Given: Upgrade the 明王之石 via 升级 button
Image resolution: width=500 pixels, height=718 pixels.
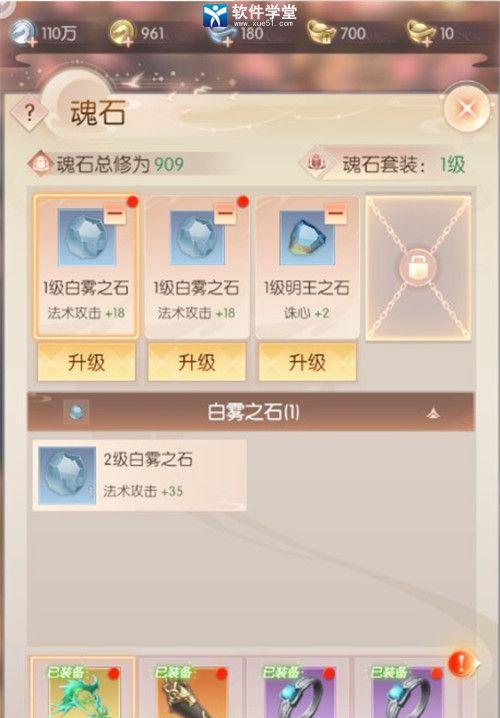Looking at the screenshot, I should [307, 362].
